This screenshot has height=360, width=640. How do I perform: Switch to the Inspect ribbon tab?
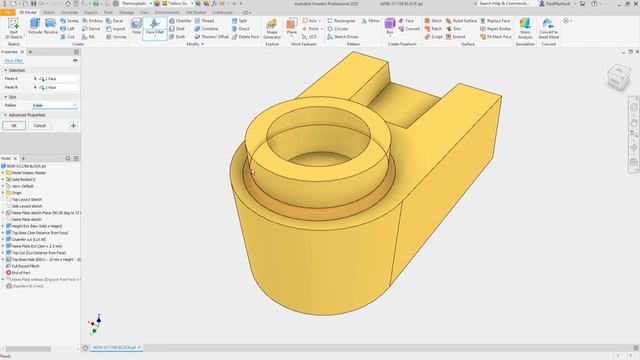tap(91, 13)
